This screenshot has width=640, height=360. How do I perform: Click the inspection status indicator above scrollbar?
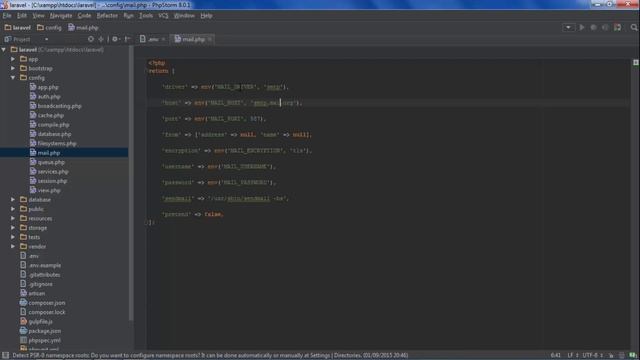(x=636, y=62)
